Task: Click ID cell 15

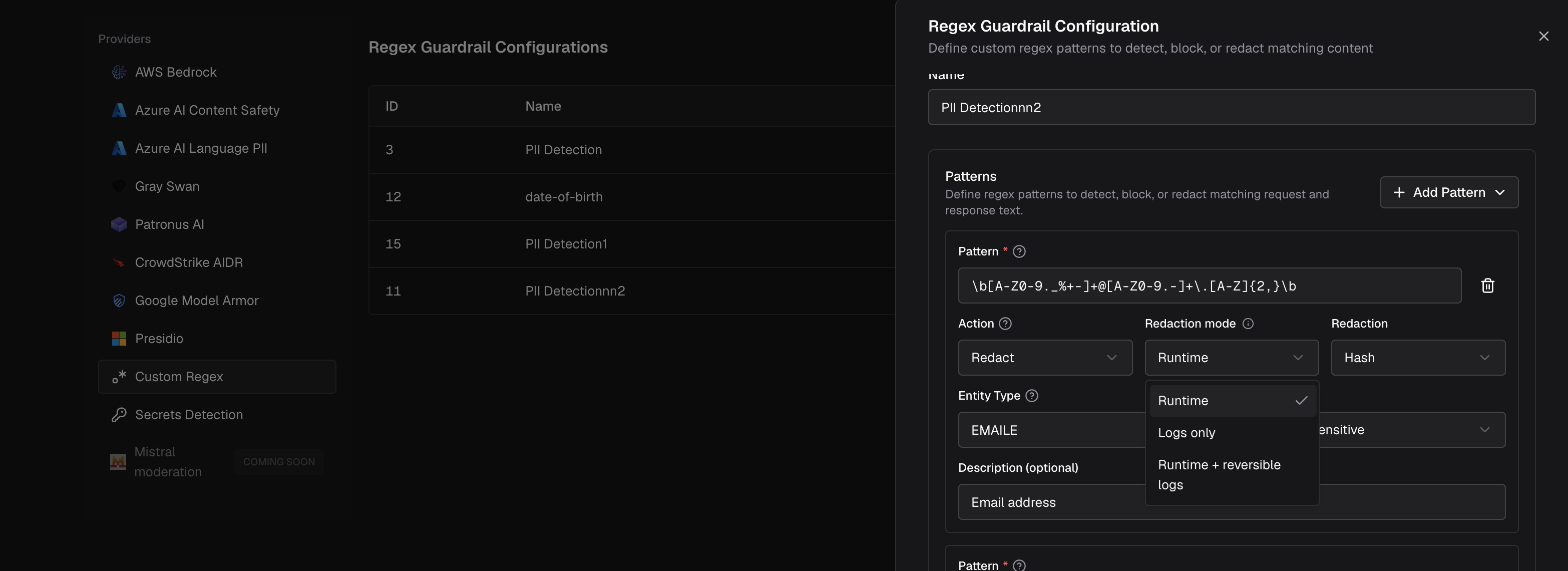Action: tap(393, 243)
